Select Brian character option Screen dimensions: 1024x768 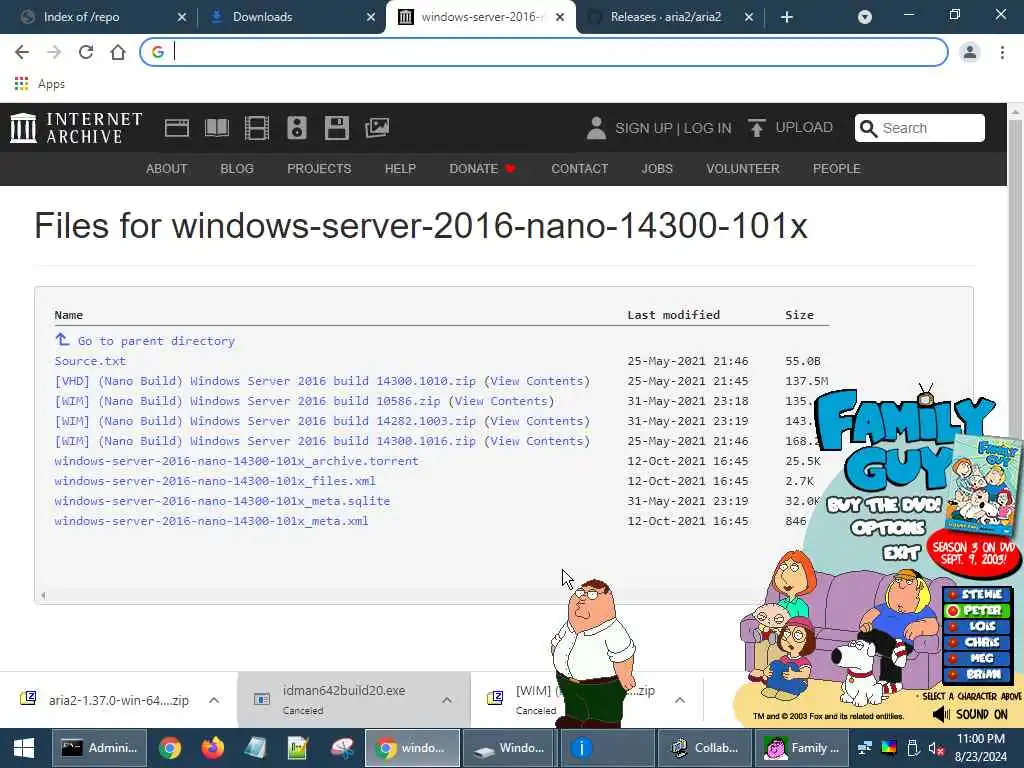(x=977, y=675)
